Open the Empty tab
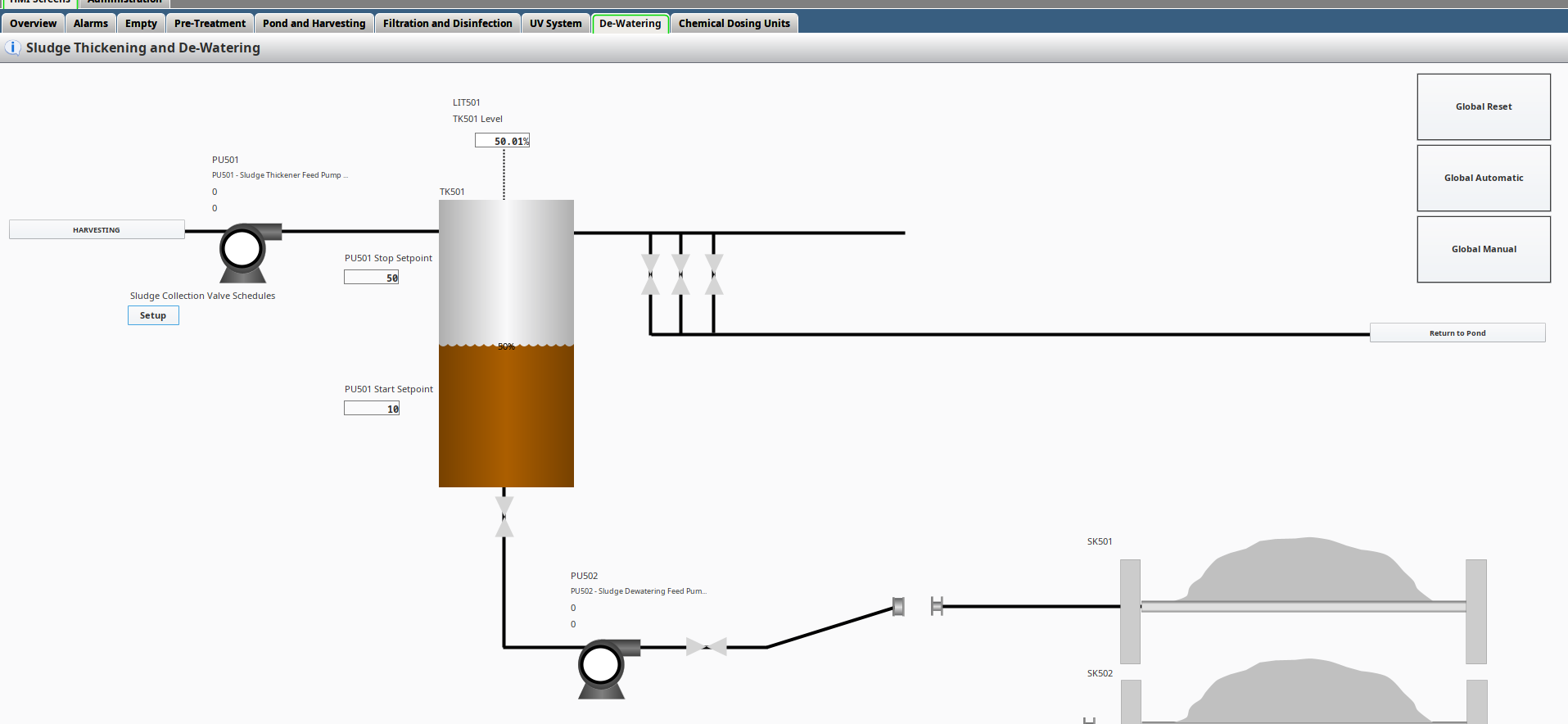This screenshot has width=1568, height=724. tap(141, 23)
